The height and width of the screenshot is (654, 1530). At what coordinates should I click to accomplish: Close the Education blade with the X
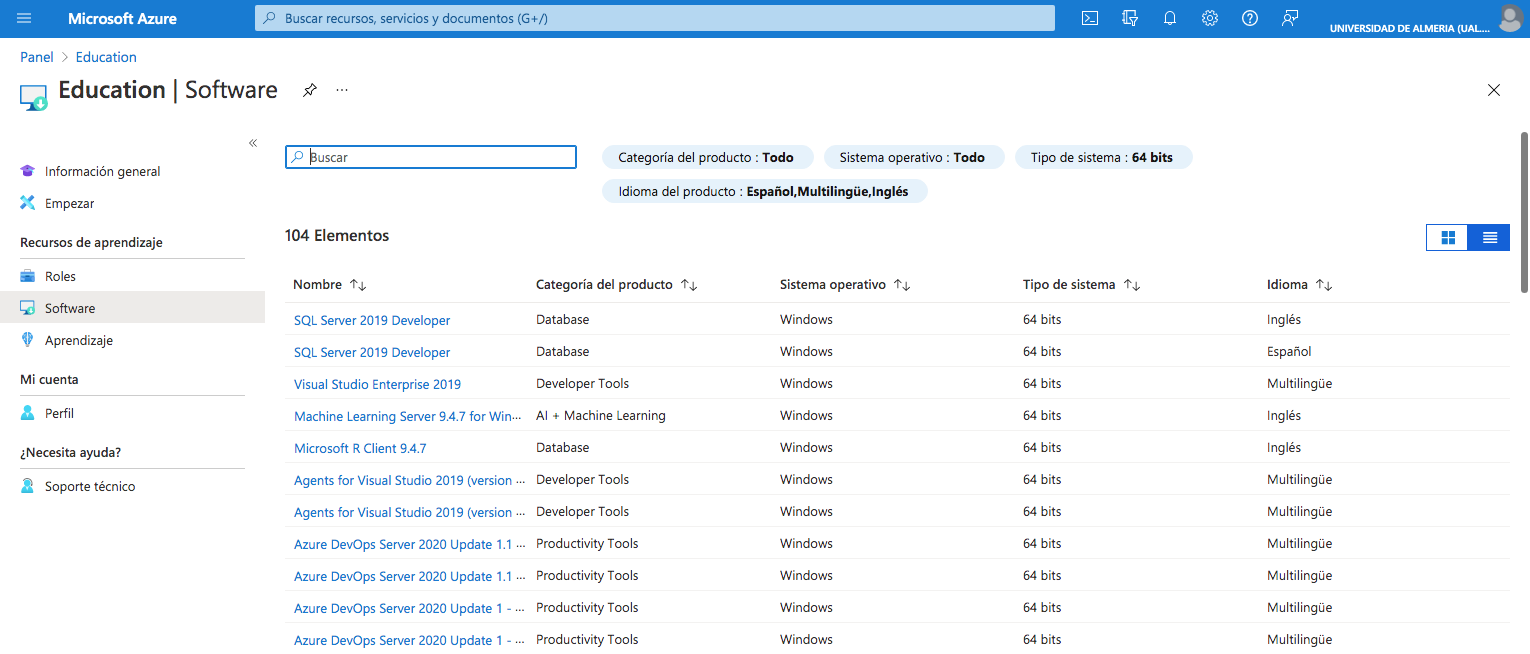pyautogui.click(x=1494, y=90)
